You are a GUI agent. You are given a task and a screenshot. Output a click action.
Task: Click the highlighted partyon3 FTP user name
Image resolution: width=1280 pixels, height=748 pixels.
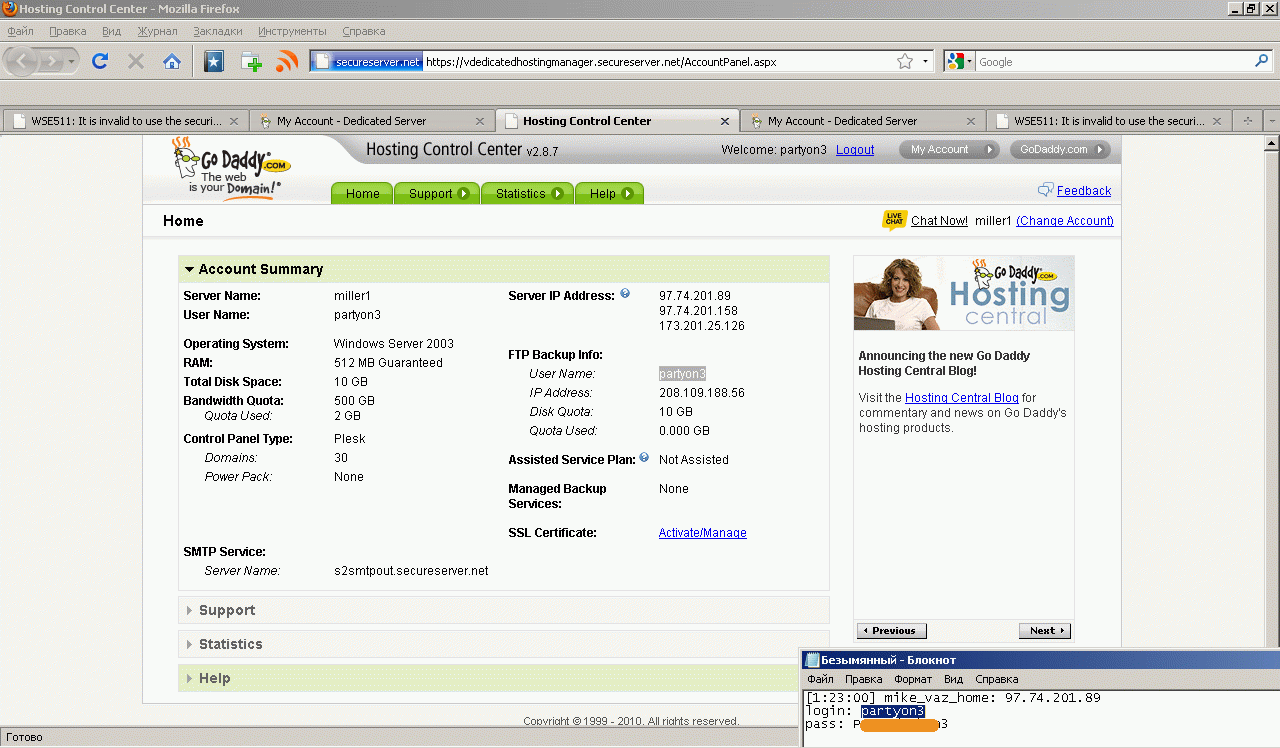coord(682,374)
